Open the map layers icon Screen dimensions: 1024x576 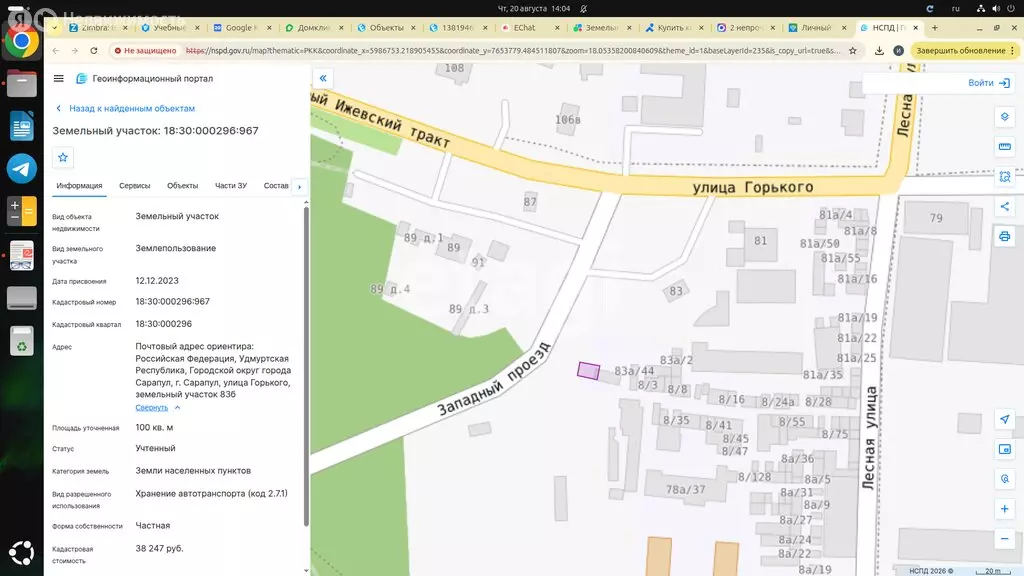coord(1004,117)
